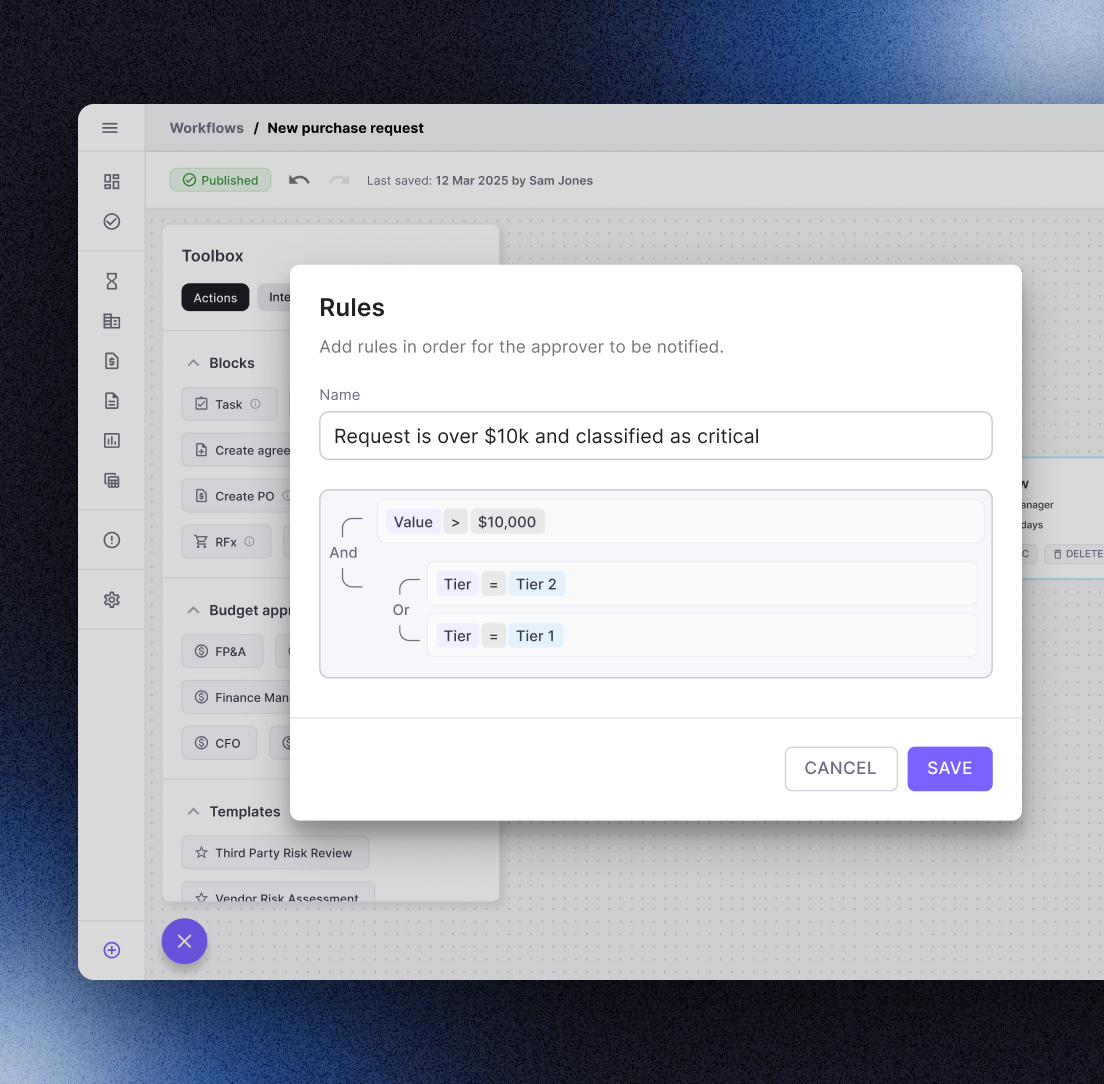Save the rule
The height and width of the screenshot is (1084, 1104).
pyautogui.click(x=950, y=769)
